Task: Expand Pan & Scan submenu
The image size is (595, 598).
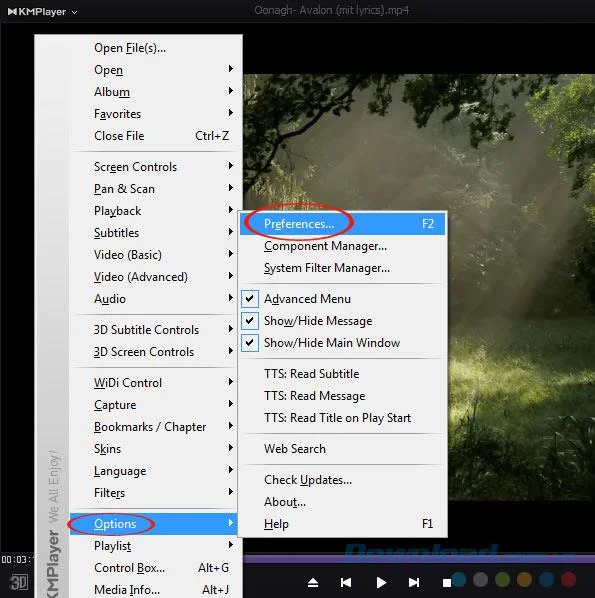Action: pyautogui.click(x=154, y=189)
